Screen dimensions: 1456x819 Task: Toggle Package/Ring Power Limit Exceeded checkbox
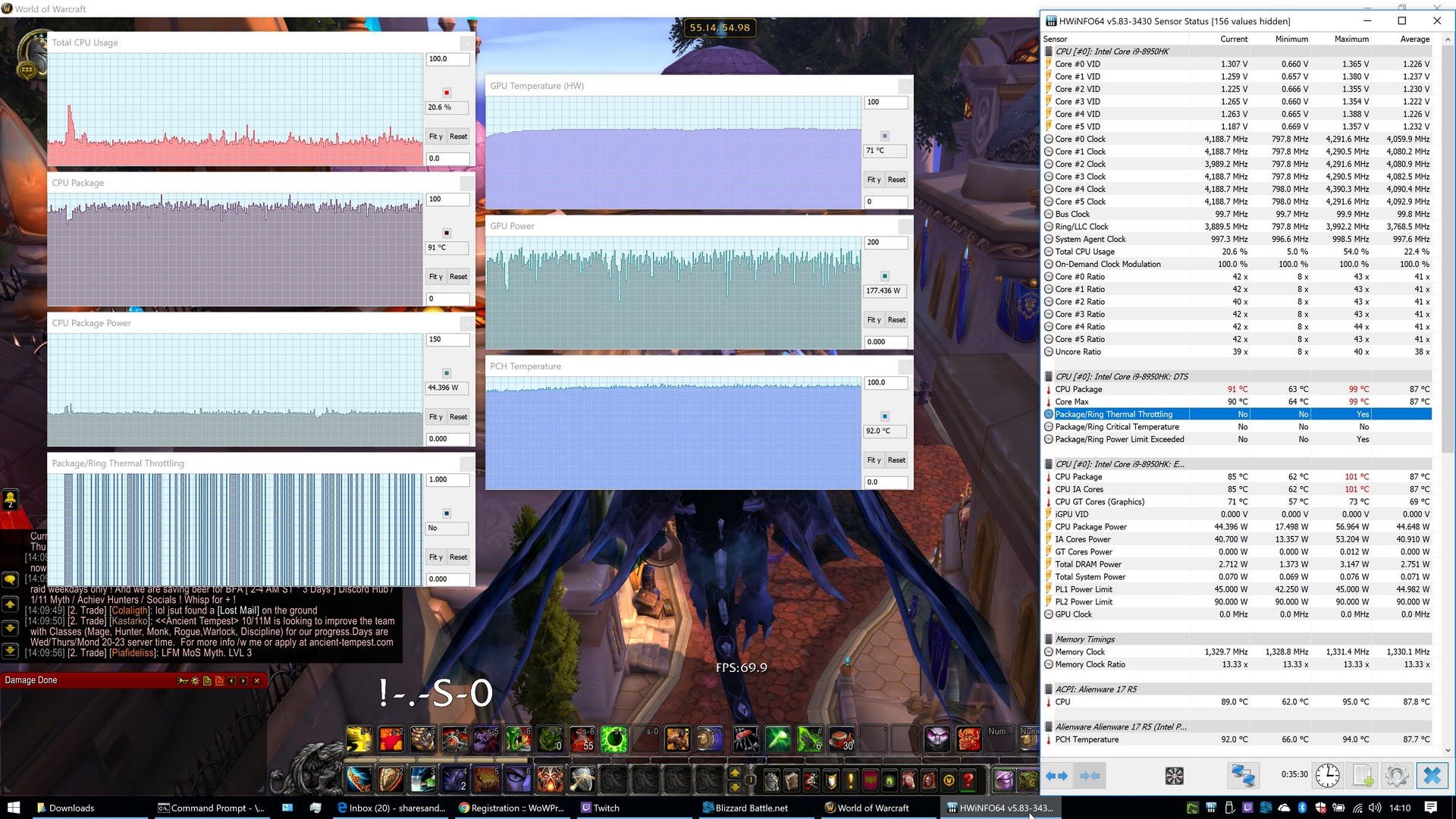point(1049,439)
